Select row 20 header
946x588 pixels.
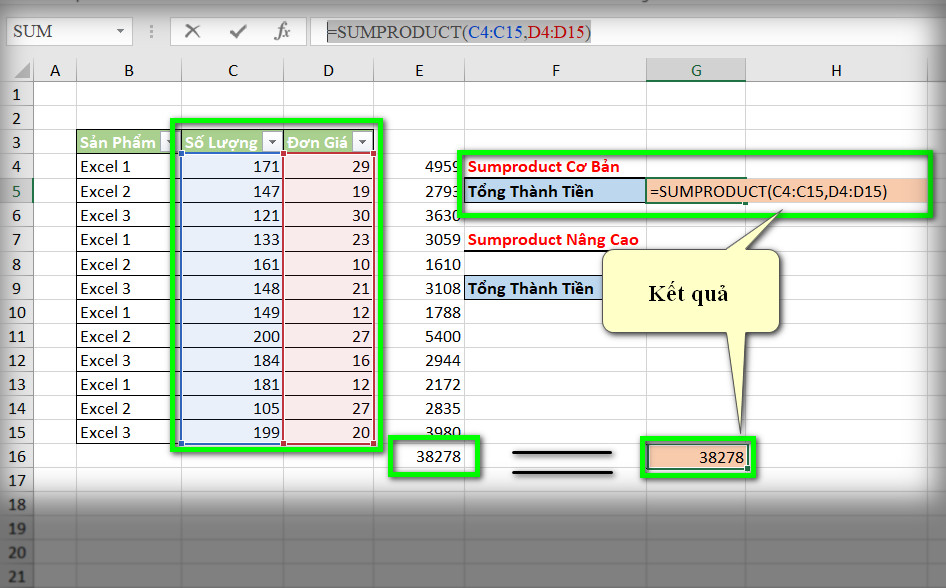(16, 552)
